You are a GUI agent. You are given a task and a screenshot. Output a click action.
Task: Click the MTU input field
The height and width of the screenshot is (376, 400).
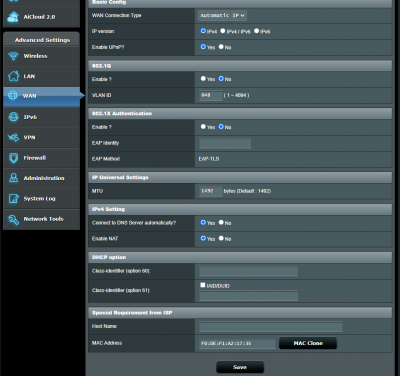[x=211, y=191]
